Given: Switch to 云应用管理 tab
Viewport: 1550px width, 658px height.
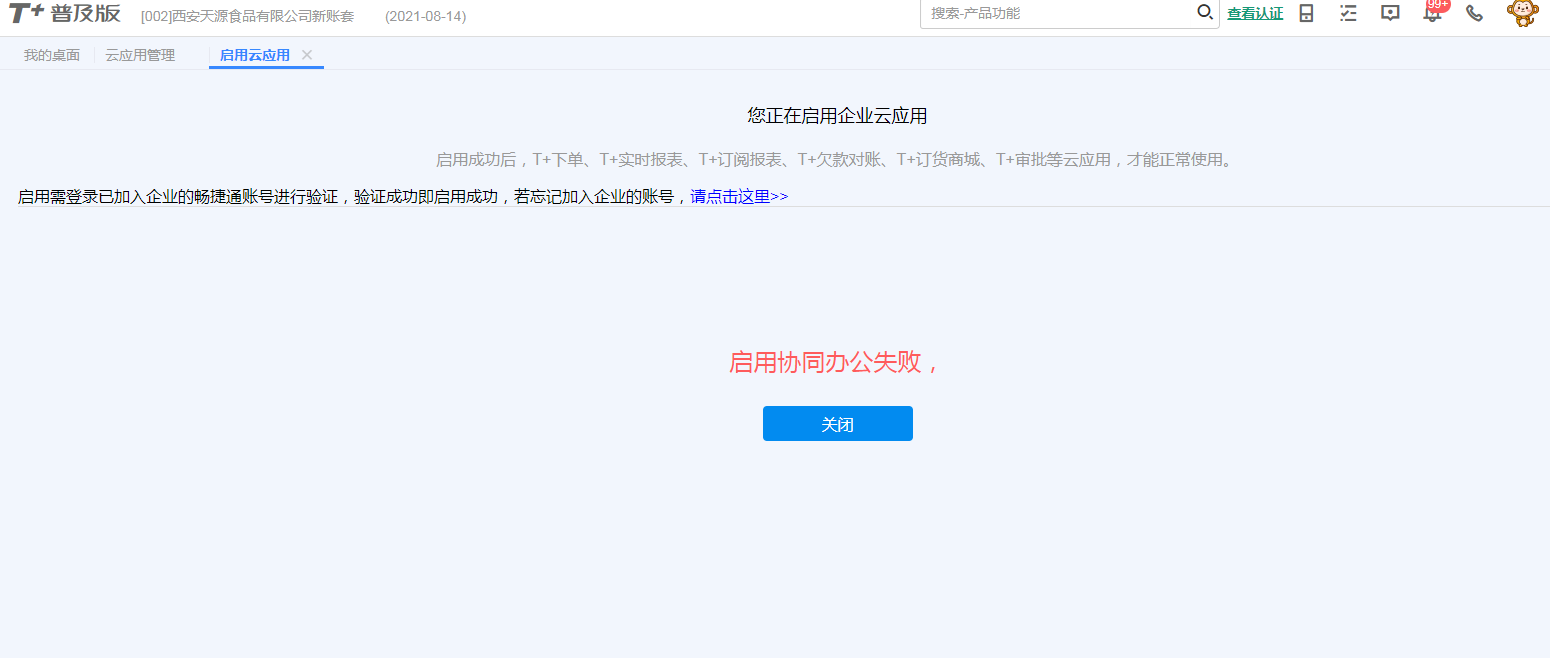Looking at the screenshot, I should [x=140, y=55].
